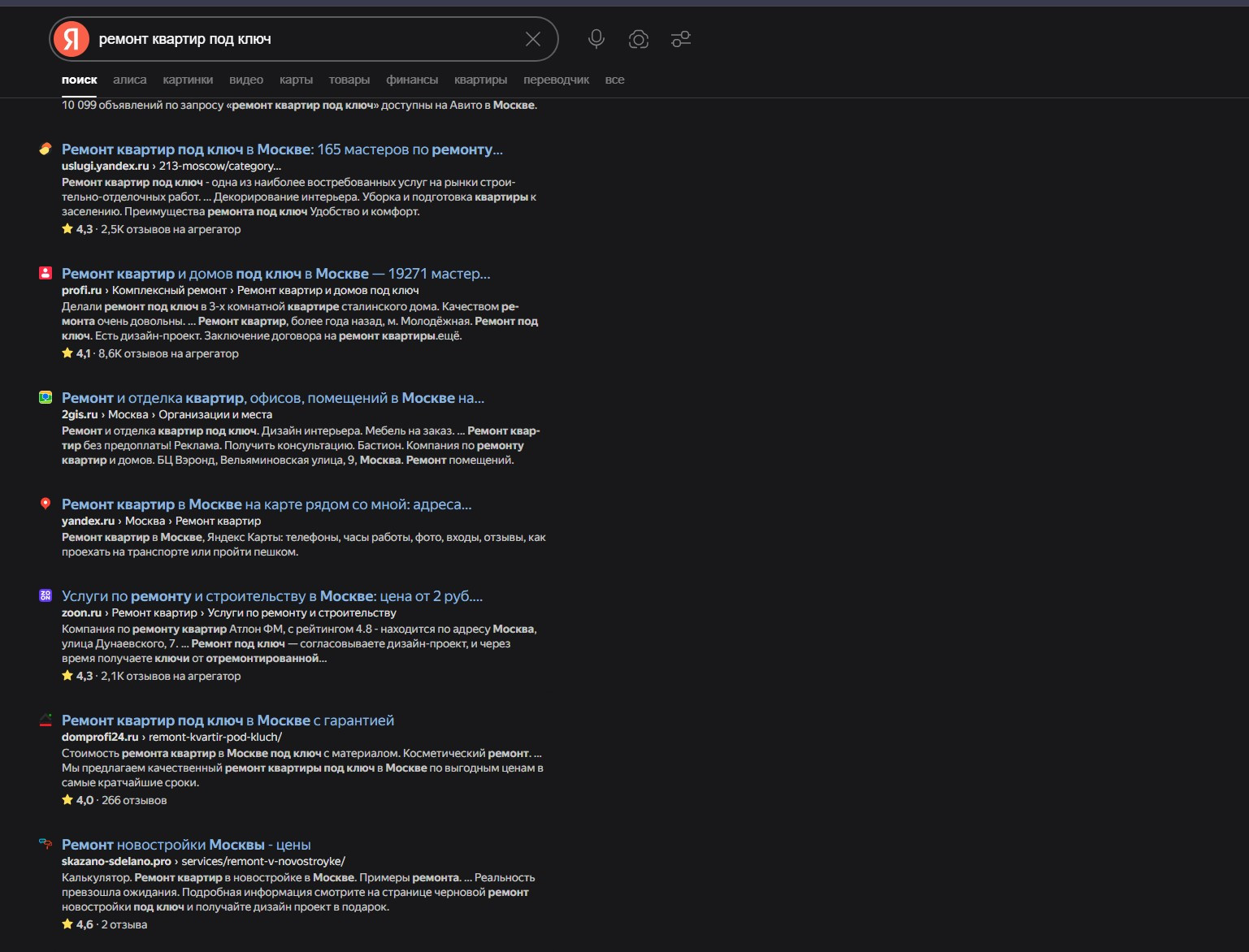This screenshot has width=1249, height=952.
Task: Click '10 099 объявлений по запросу' Avito snippet
Action: click(x=299, y=105)
